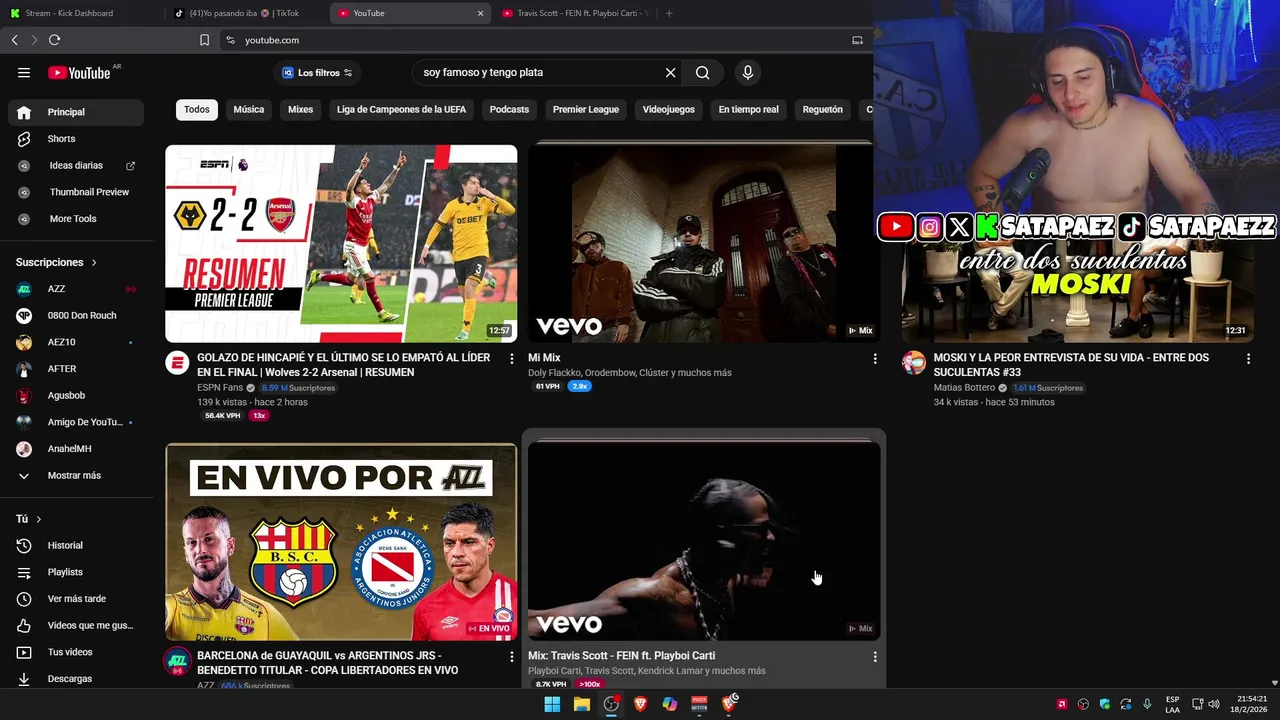Expand Mostrar más subscriptions
This screenshot has height=720, width=1280.
[76, 476]
